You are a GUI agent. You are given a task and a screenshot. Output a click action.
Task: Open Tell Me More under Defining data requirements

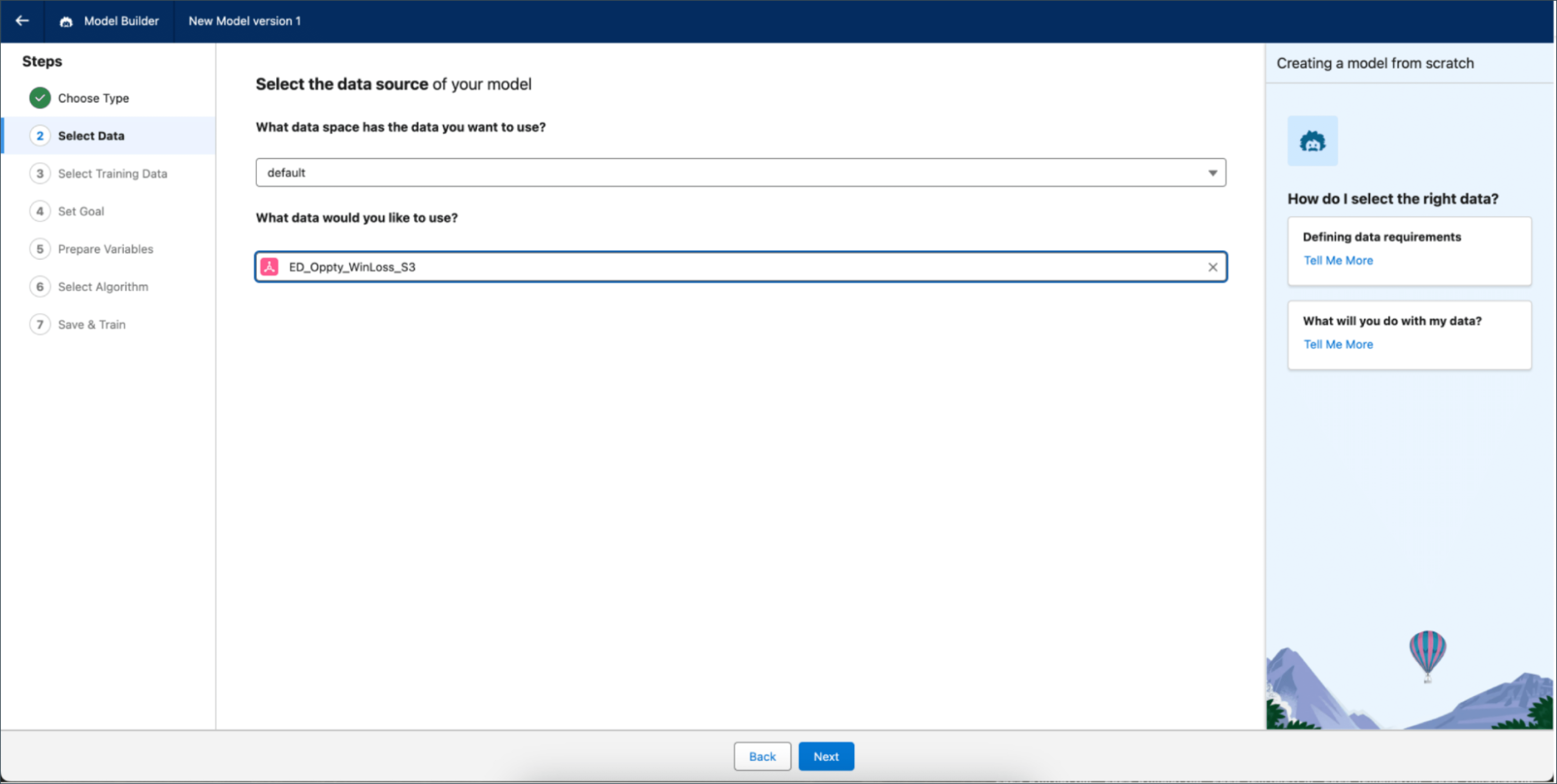[x=1338, y=260]
